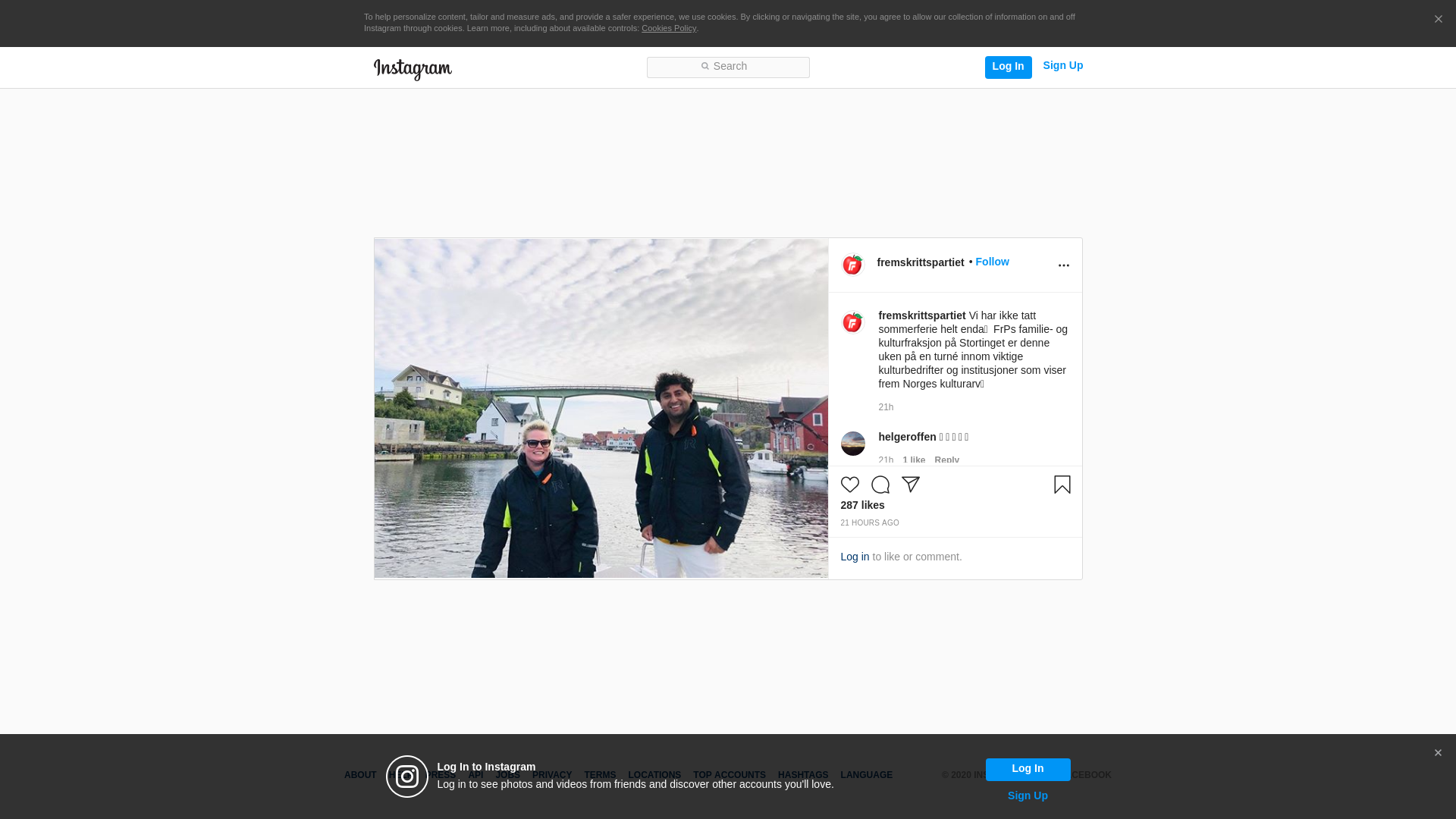Open fremskrittspartiet username in post header
Viewport: 1456px width, 819px height.
[921, 262]
